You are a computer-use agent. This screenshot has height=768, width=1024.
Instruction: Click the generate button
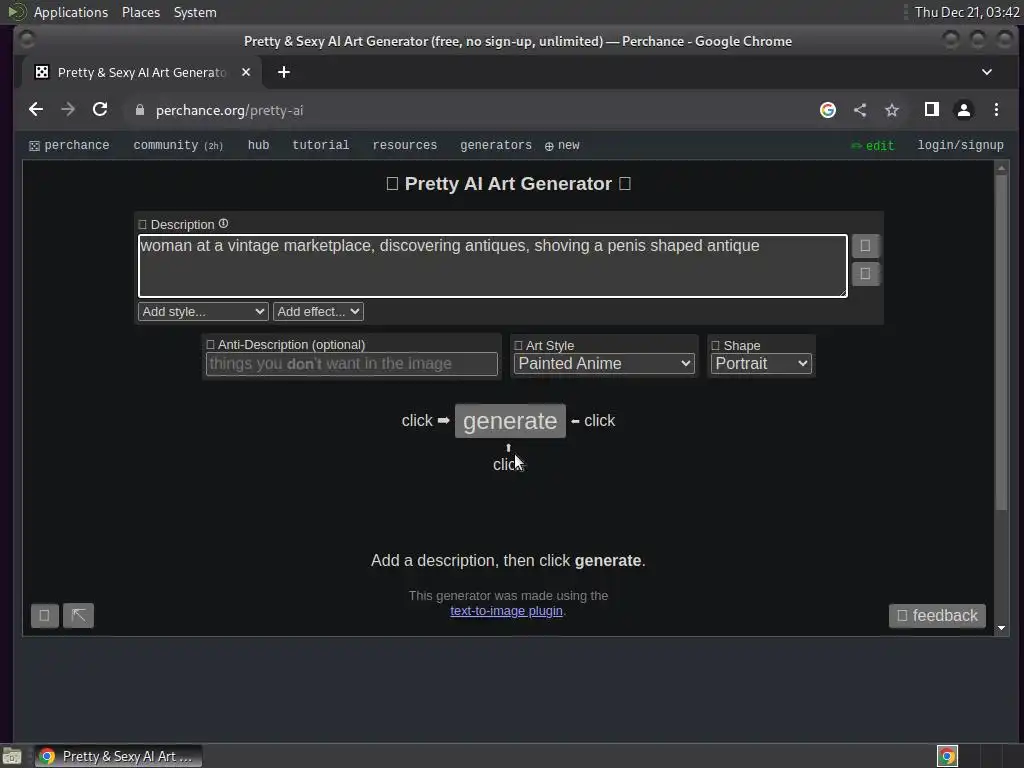(510, 421)
